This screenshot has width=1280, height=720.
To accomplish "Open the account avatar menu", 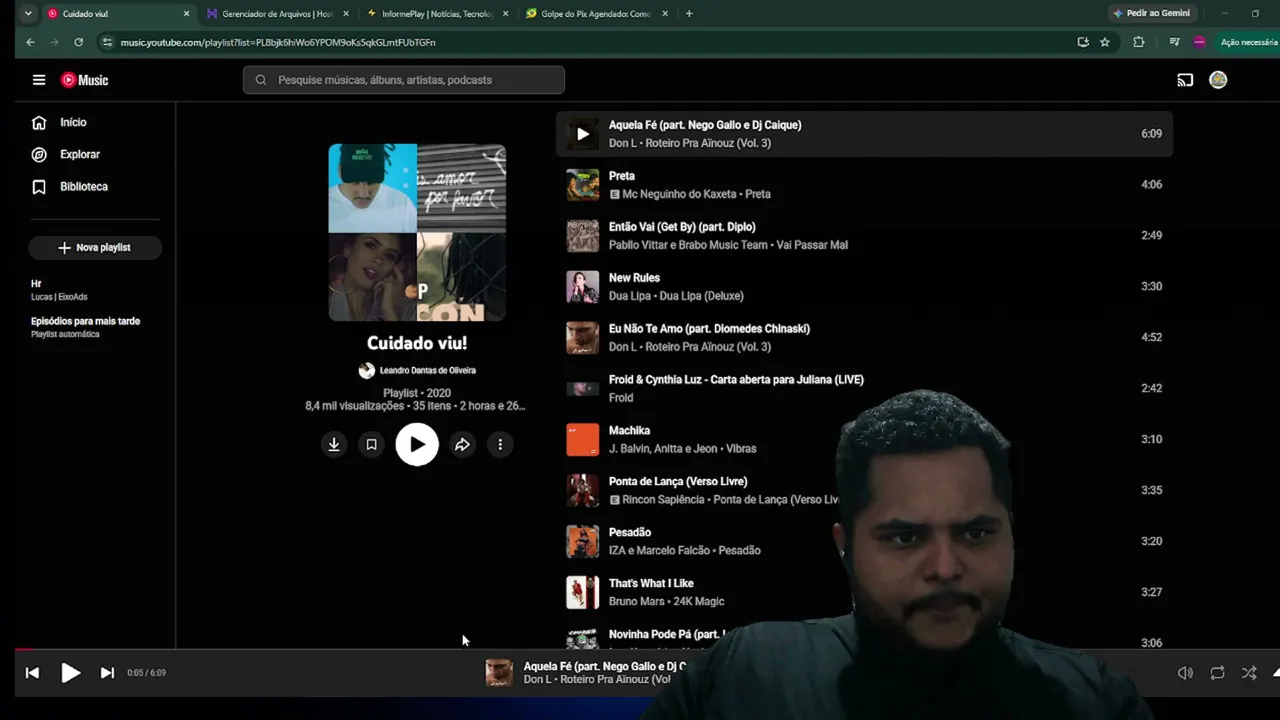I will click(x=1218, y=80).
